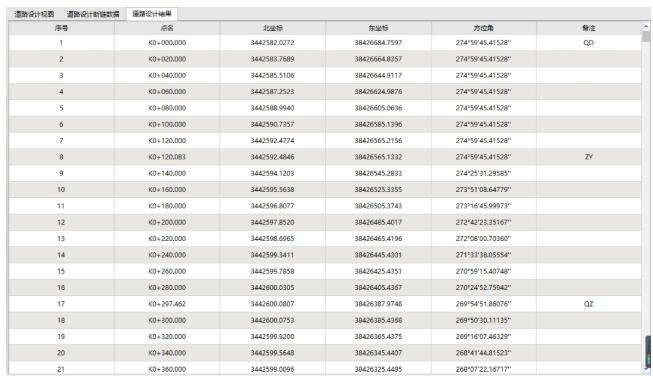Click easting value 38426644.9117
The image size is (653, 388).
point(378,75)
